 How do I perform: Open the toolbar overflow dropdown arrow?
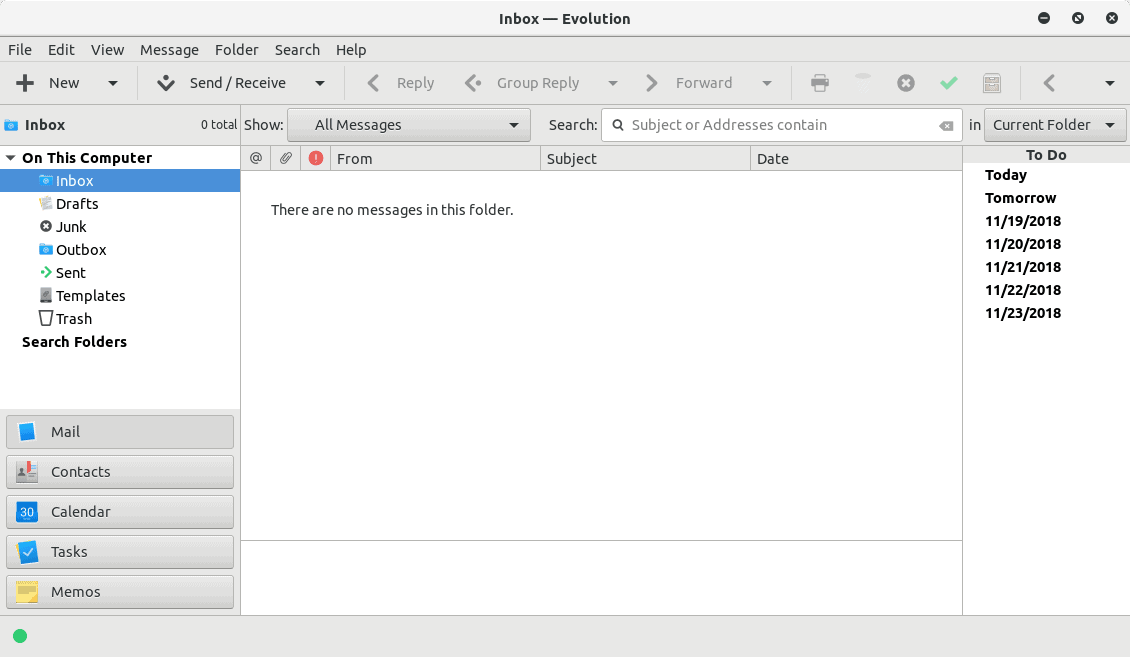(1110, 83)
